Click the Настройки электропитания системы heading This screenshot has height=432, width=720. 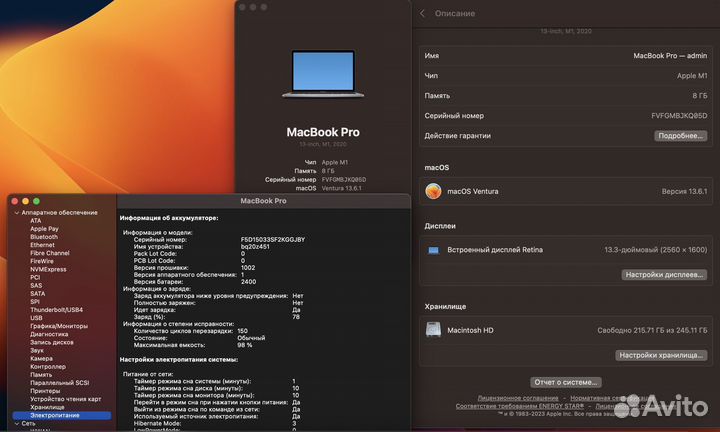[x=179, y=359]
